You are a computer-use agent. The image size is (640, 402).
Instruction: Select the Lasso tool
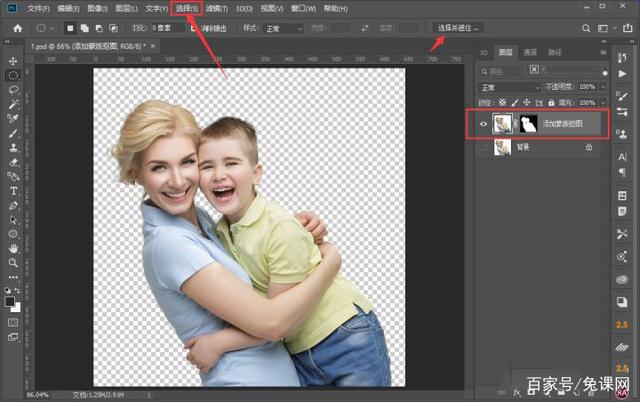13,90
